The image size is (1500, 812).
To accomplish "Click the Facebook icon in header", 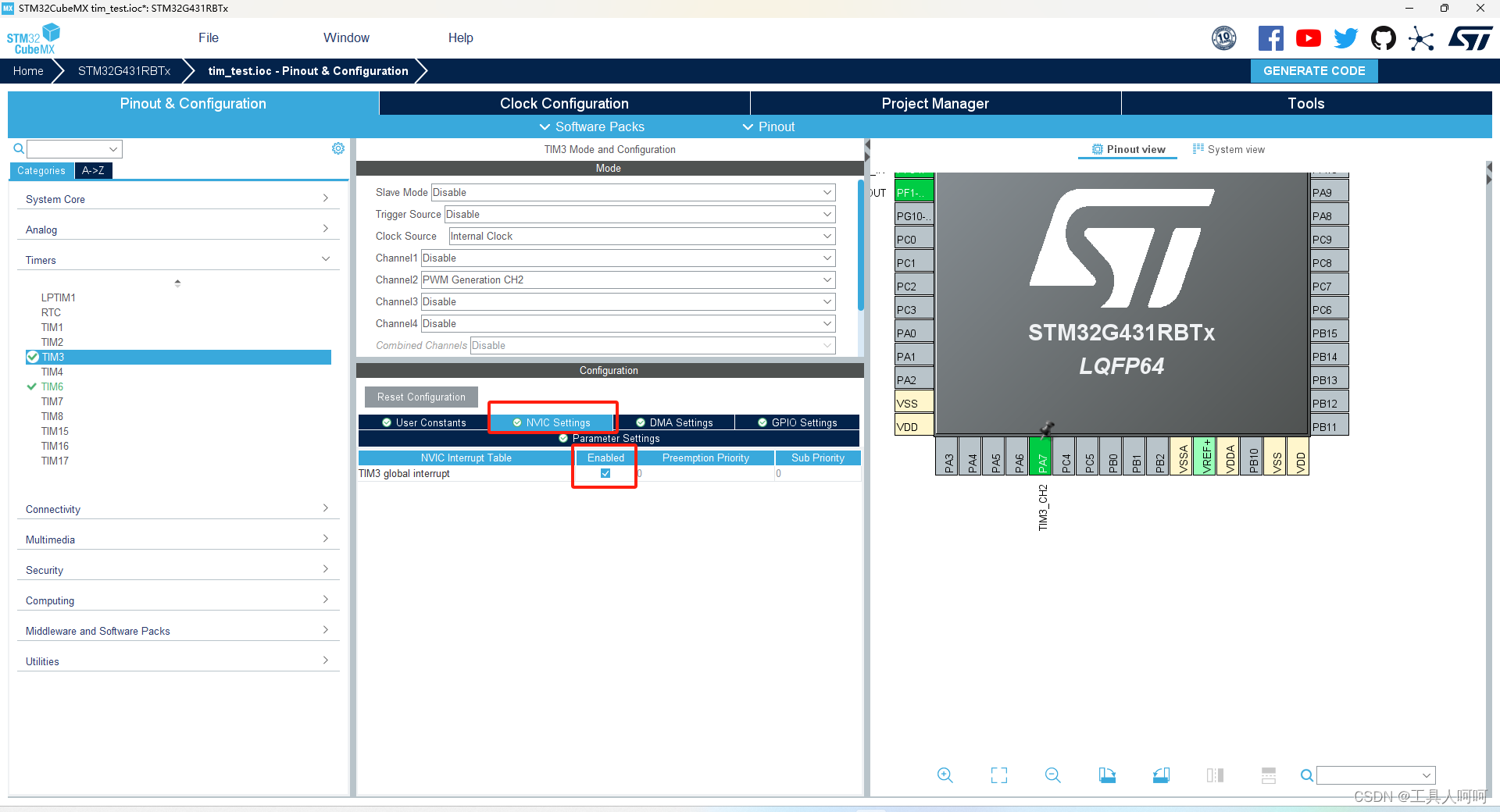I will 1271,38.
